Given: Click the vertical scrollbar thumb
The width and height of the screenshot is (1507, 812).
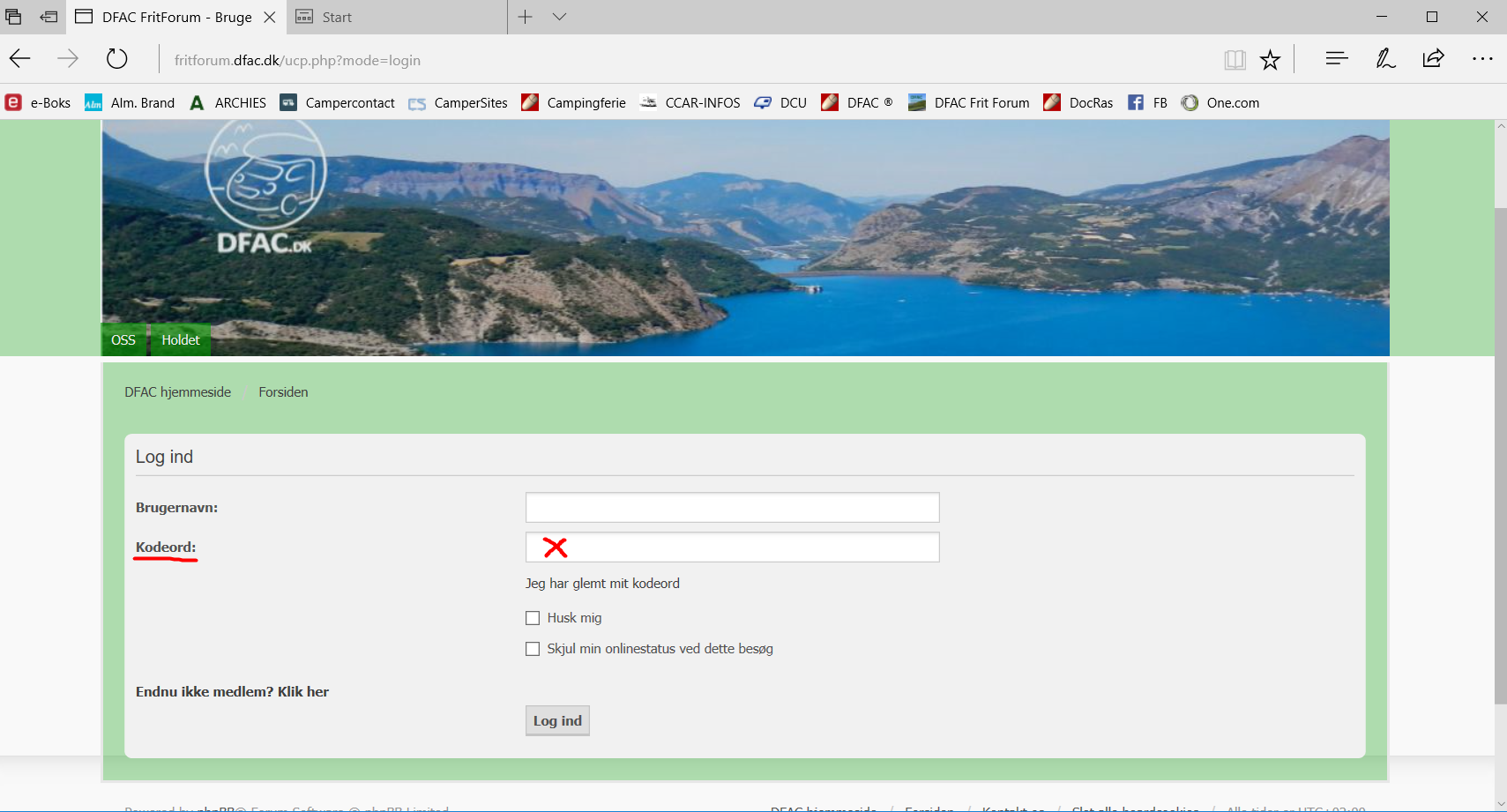Looking at the screenshot, I should (x=1501, y=456).
